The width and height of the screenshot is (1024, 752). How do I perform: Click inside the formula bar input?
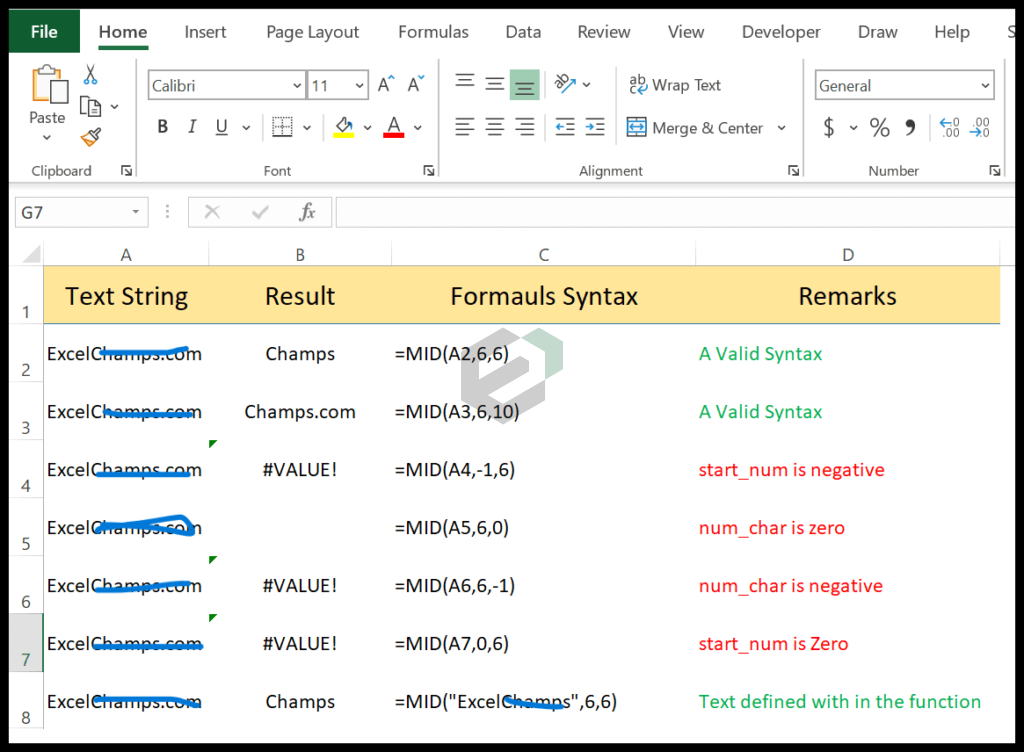(675, 212)
